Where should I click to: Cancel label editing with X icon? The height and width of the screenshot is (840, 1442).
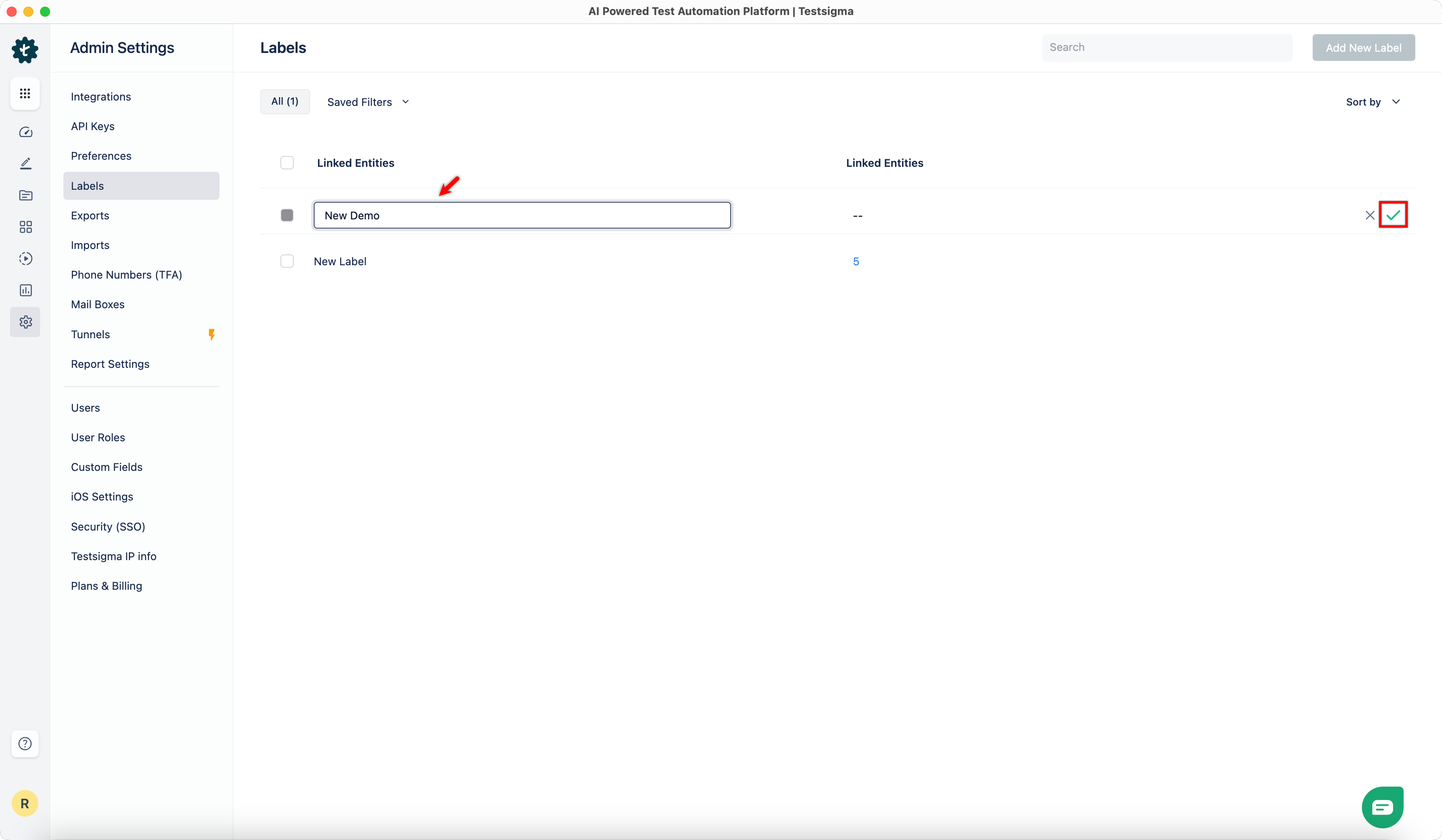(x=1369, y=215)
